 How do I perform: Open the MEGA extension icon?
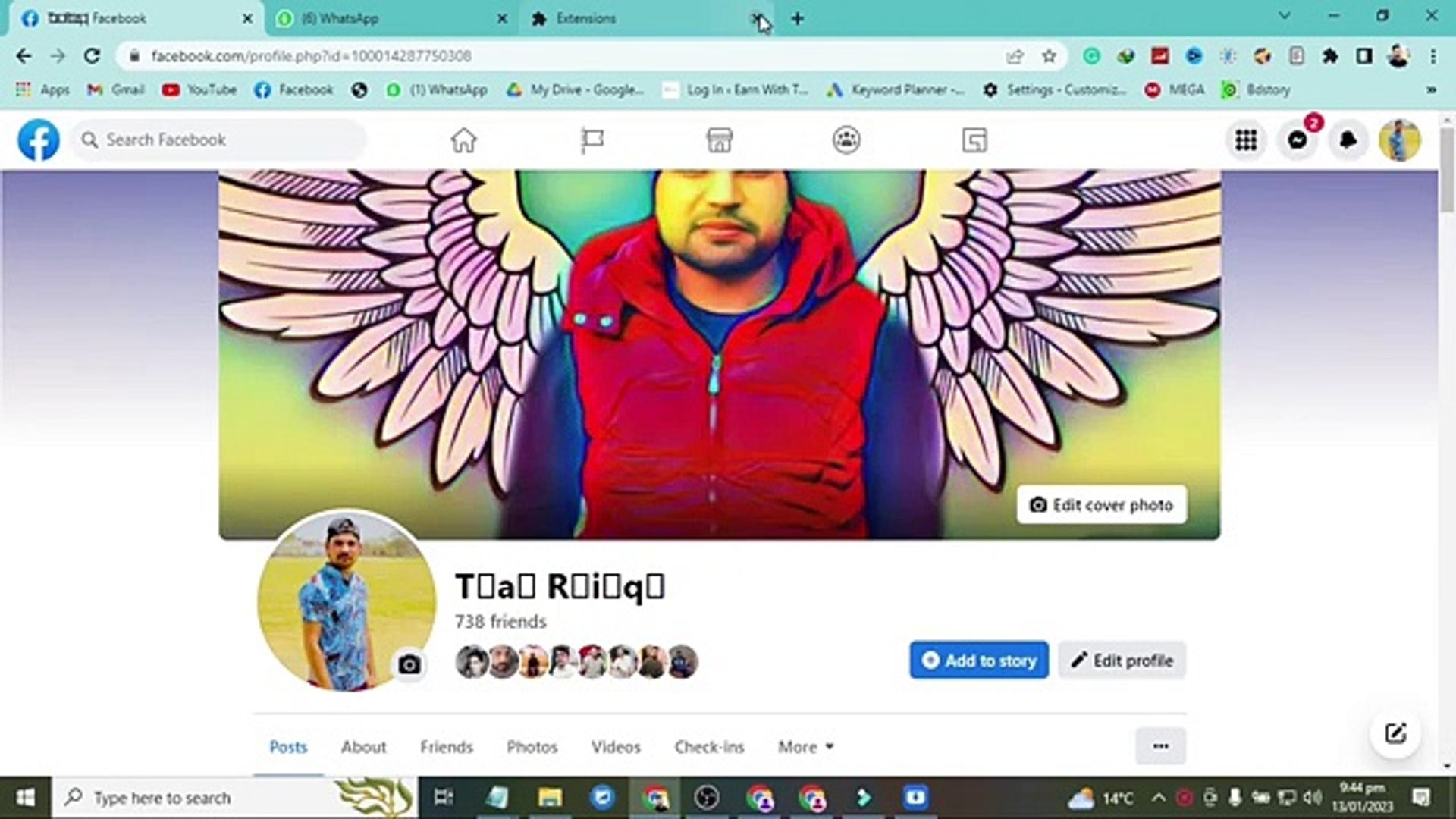1153,89
